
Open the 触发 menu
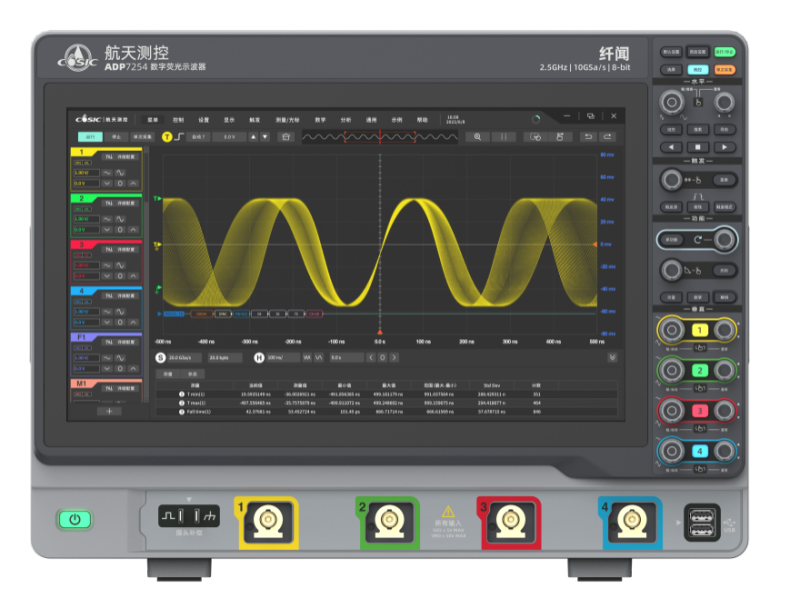tap(255, 118)
